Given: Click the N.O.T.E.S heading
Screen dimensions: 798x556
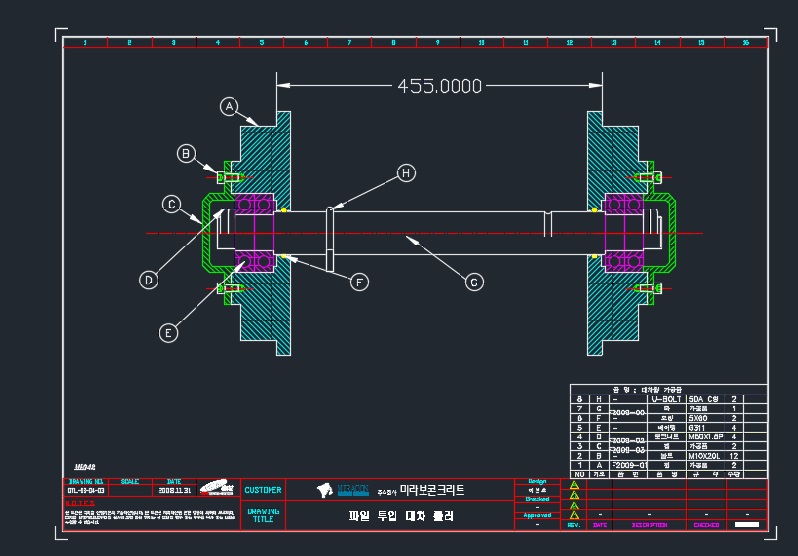Looking at the screenshot, I should (x=80, y=504).
